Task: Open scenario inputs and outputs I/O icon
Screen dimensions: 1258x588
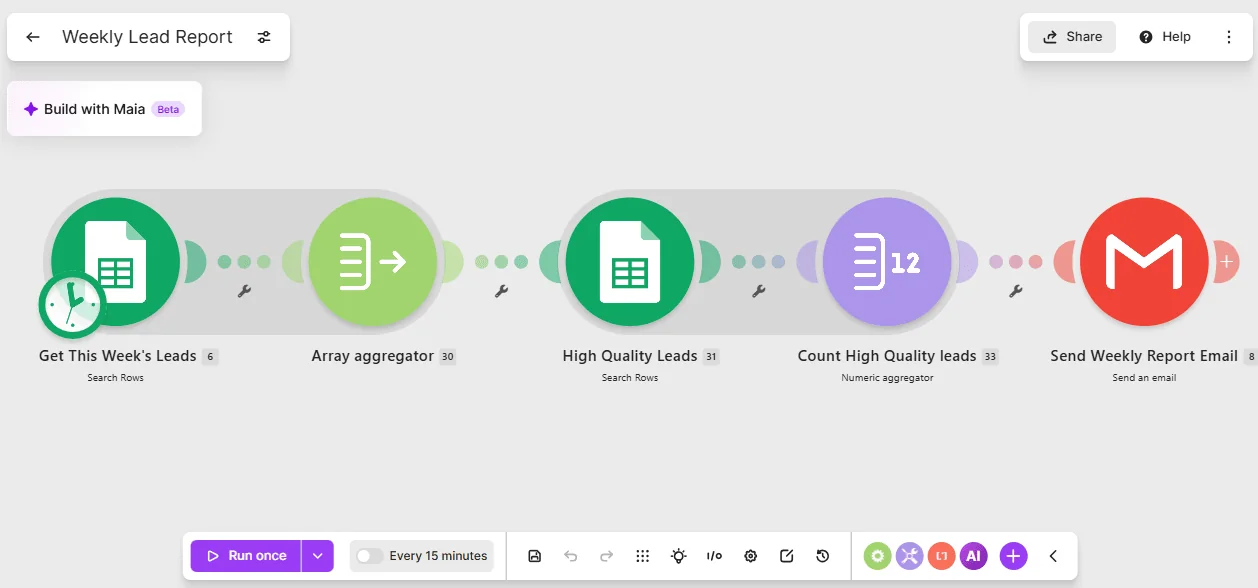Action: pos(714,556)
